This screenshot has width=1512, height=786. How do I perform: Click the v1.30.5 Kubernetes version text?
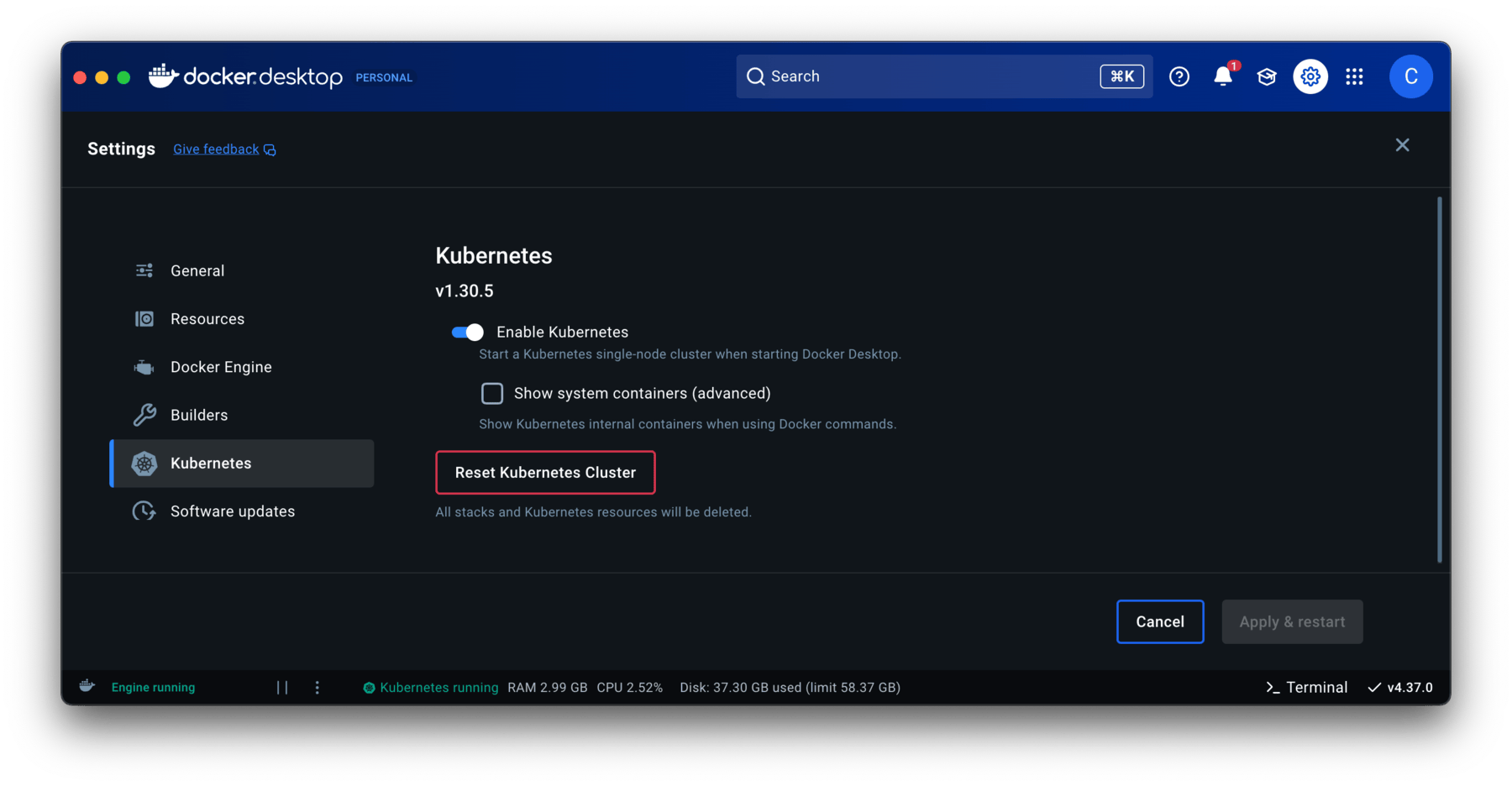465,291
